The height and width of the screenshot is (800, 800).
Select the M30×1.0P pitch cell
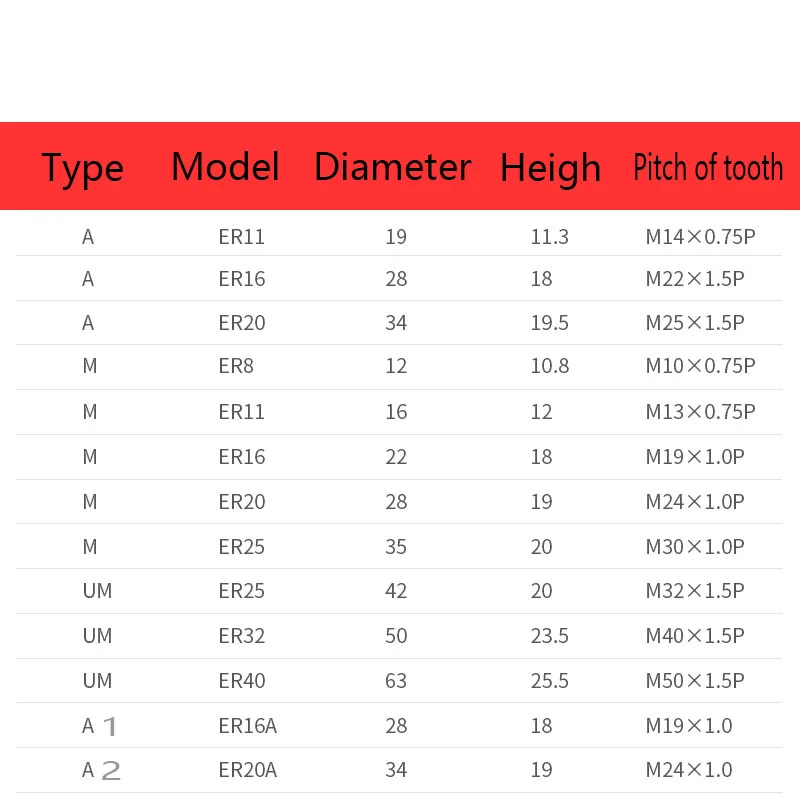pyautogui.click(x=695, y=547)
